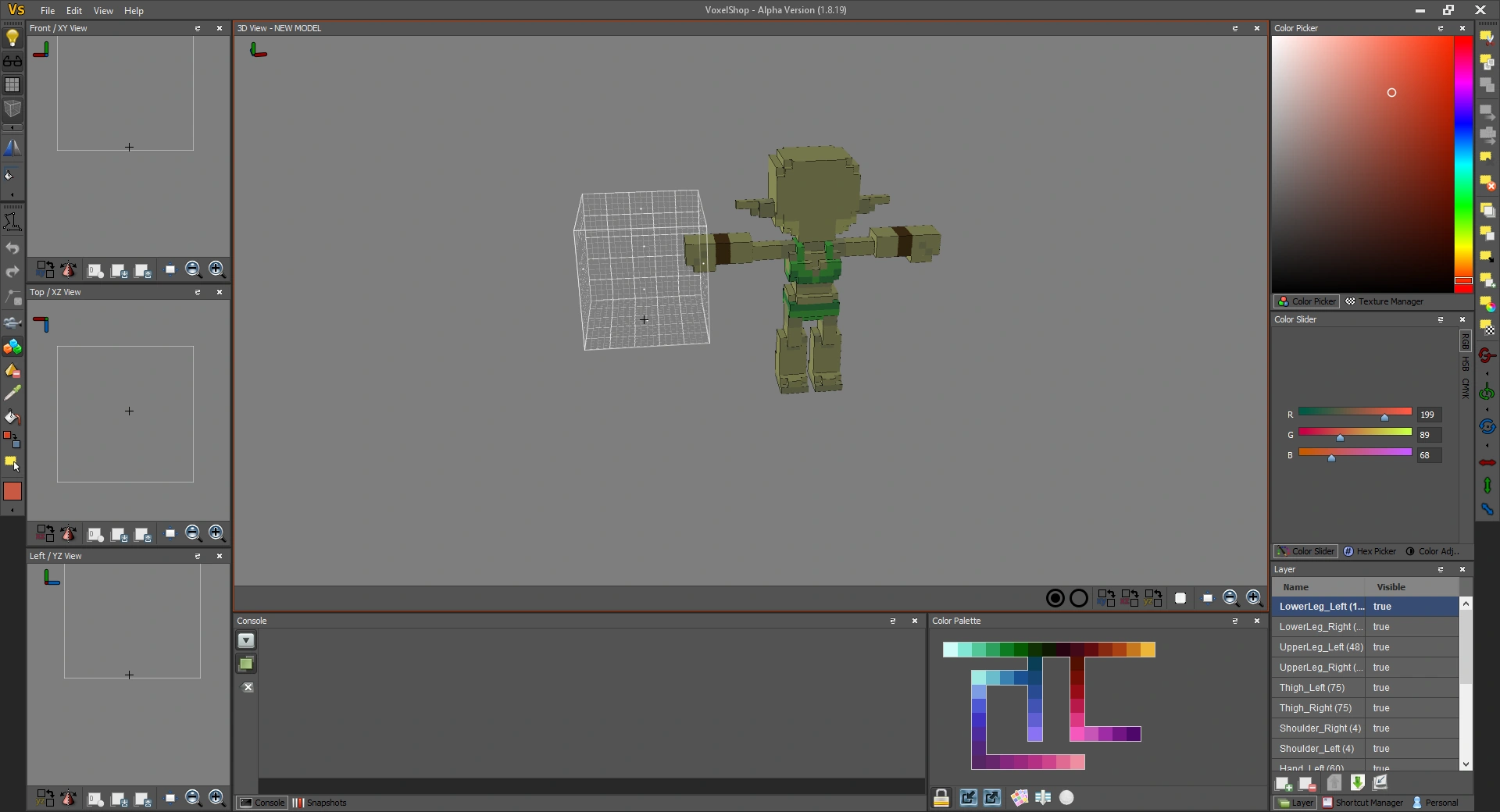
Task: Click the G value input field
Action: [x=1429, y=435]
